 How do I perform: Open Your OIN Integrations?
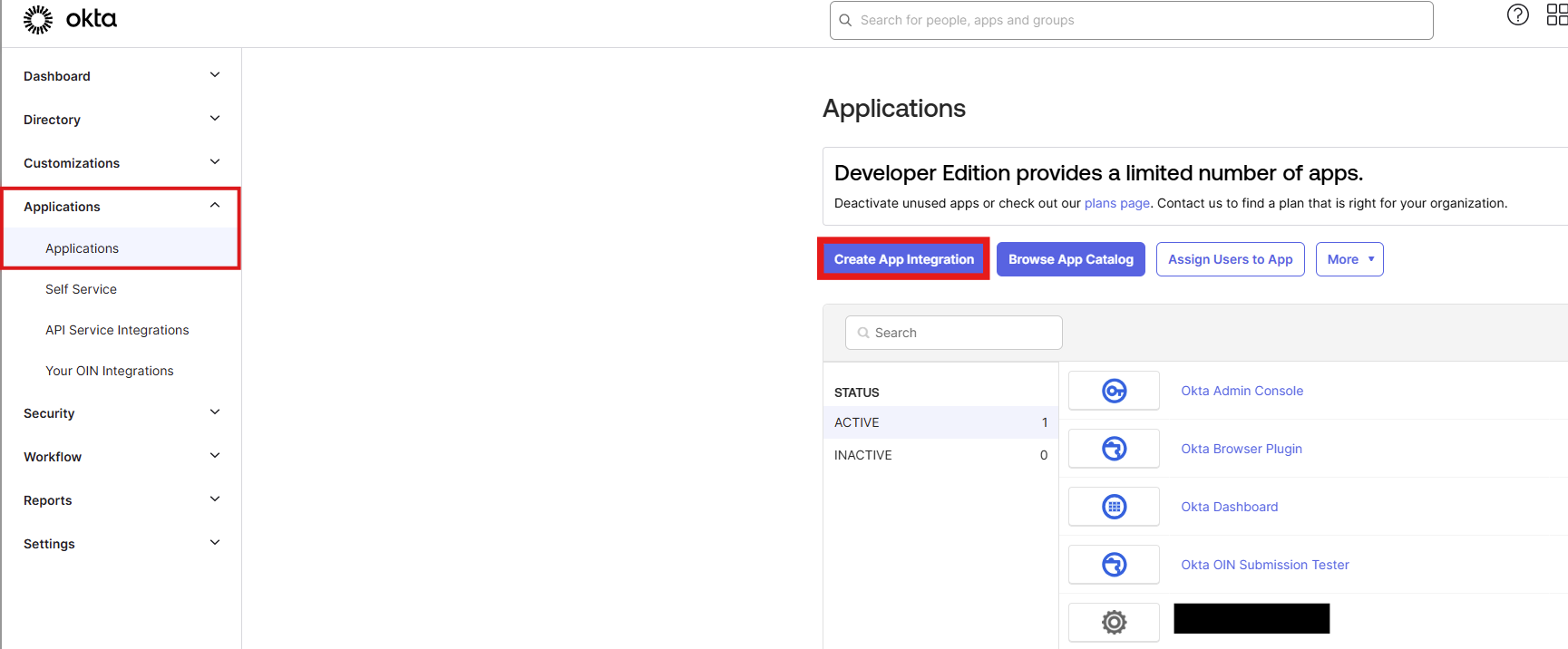[x=109, y=371]
